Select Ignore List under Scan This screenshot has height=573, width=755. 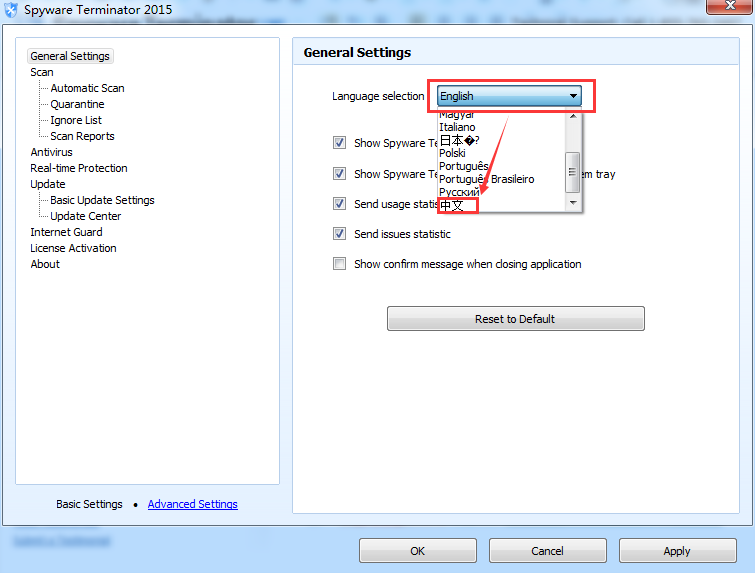coord(76,120)
